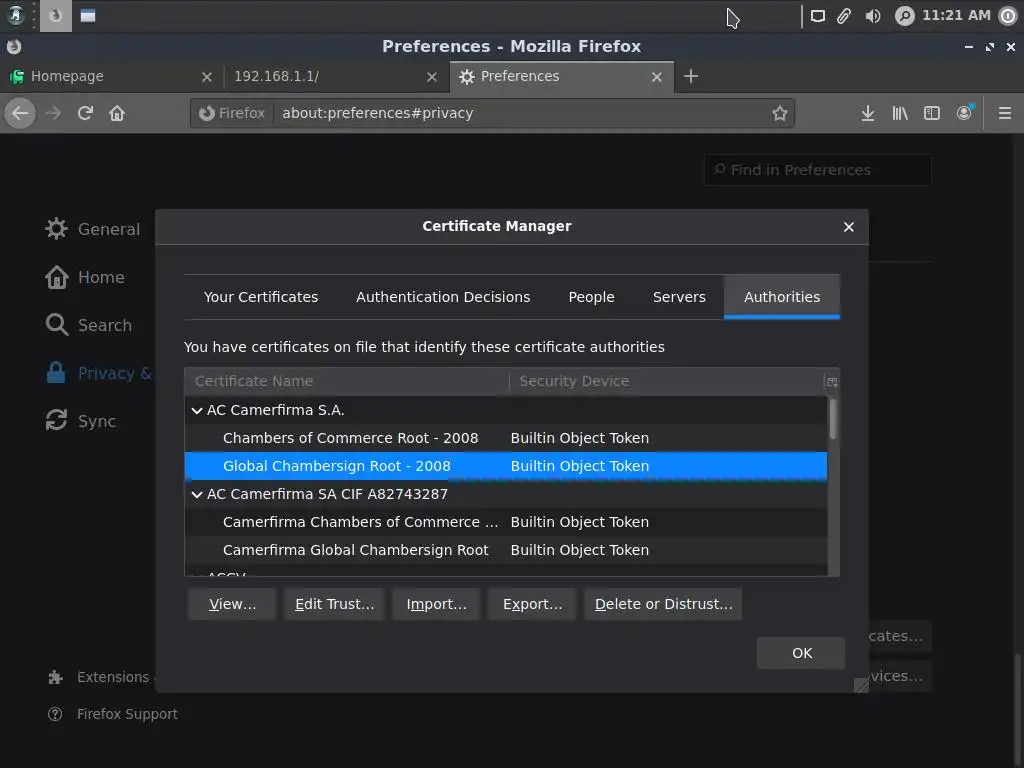Screen dimensions: 1024x768
Task: Collapse the AC Camerfirma SA CIF A82743287 group
Action: [197, 494]
